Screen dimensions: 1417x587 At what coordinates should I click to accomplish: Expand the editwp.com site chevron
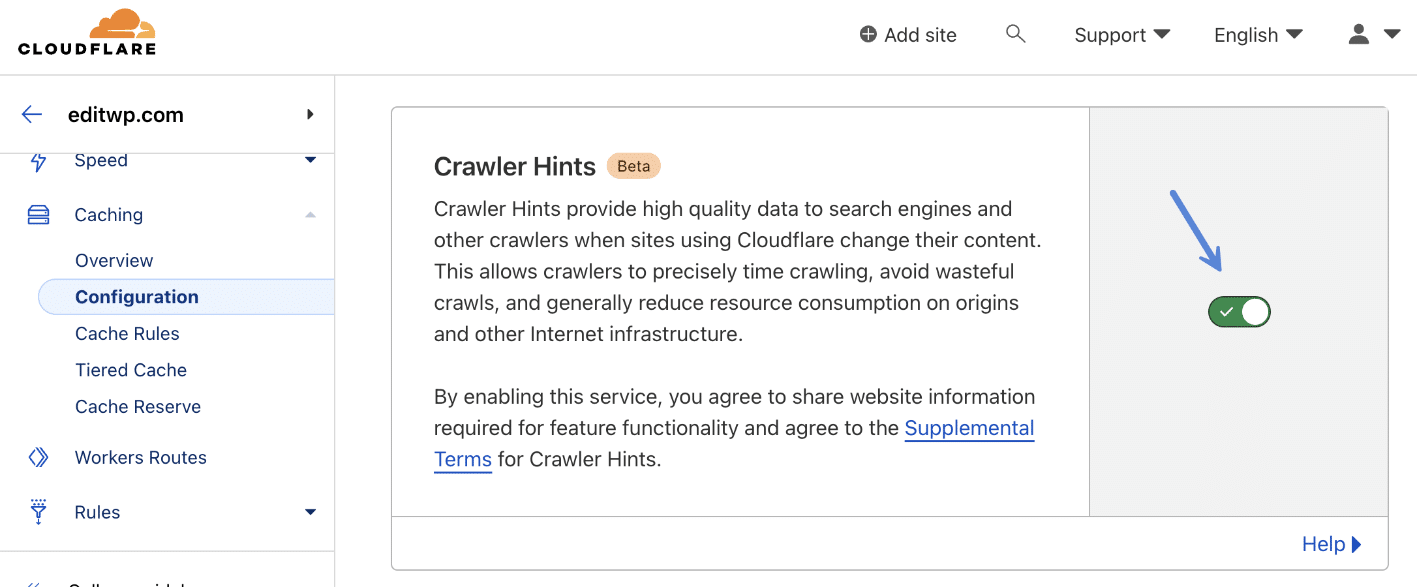(310, 114)
